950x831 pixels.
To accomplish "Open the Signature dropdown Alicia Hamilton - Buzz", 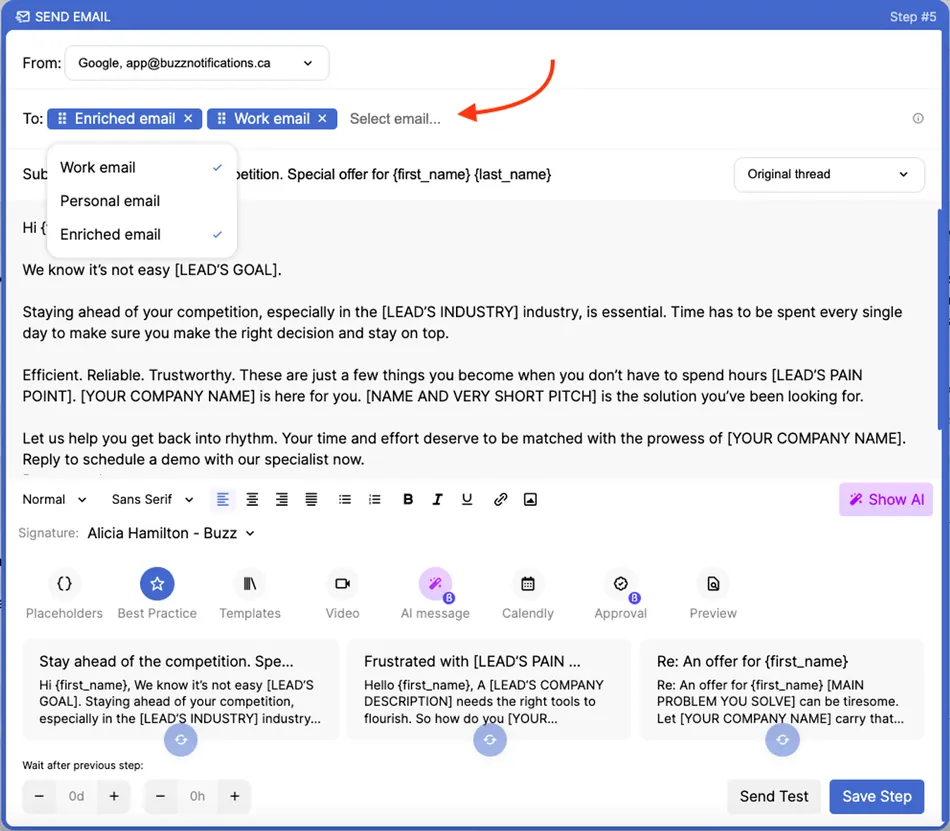I will pyautogui.click(x=171, y=533).
